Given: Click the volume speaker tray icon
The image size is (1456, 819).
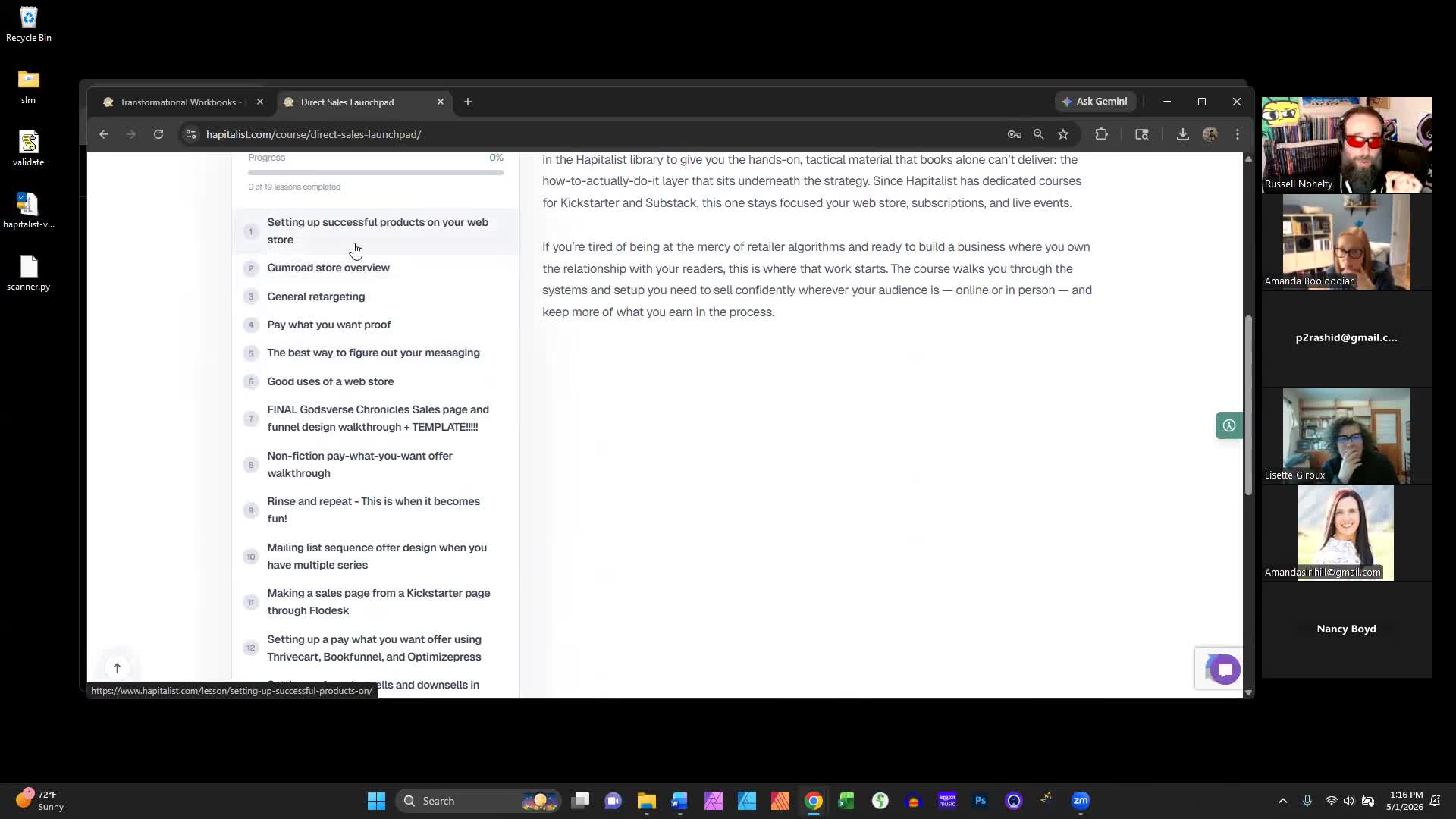Looking at the screenshot, I should coord(1348,801).
